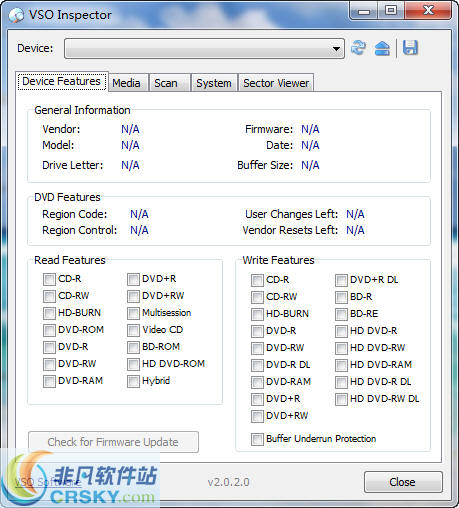Toggle Write Features DVD-RW checkbox
This screenshot has width=459, height=508.
click(x=257, y=348)
